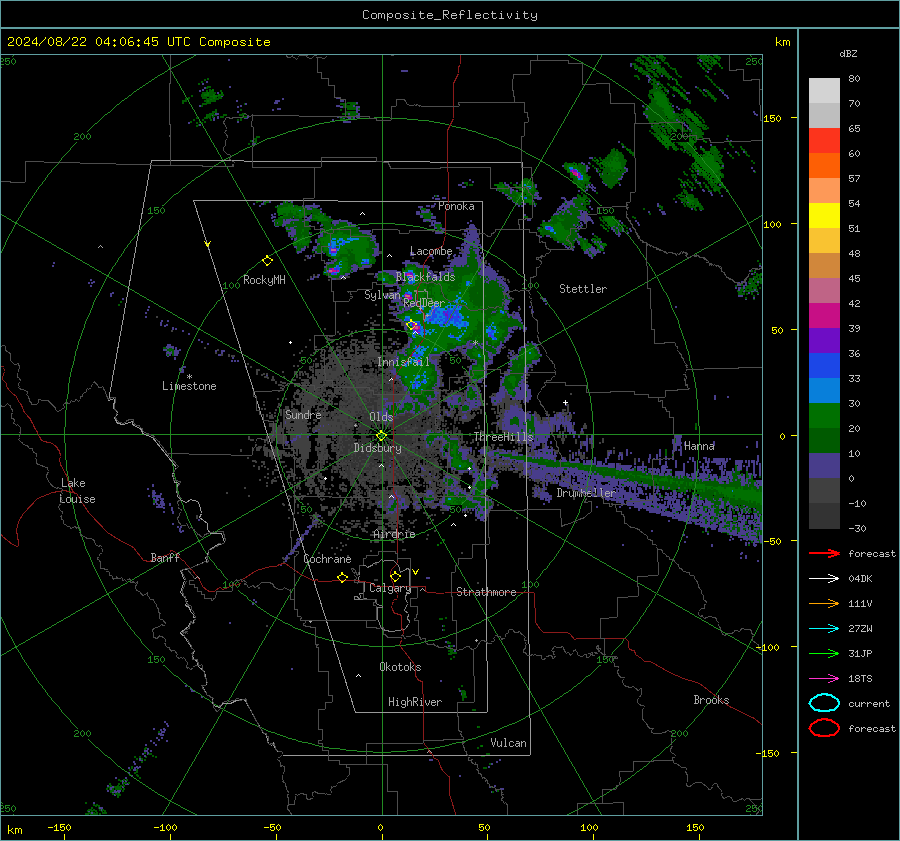
Task: Click the ThreeHills city label
Action: pyautogui.click(x=503, y=437)
